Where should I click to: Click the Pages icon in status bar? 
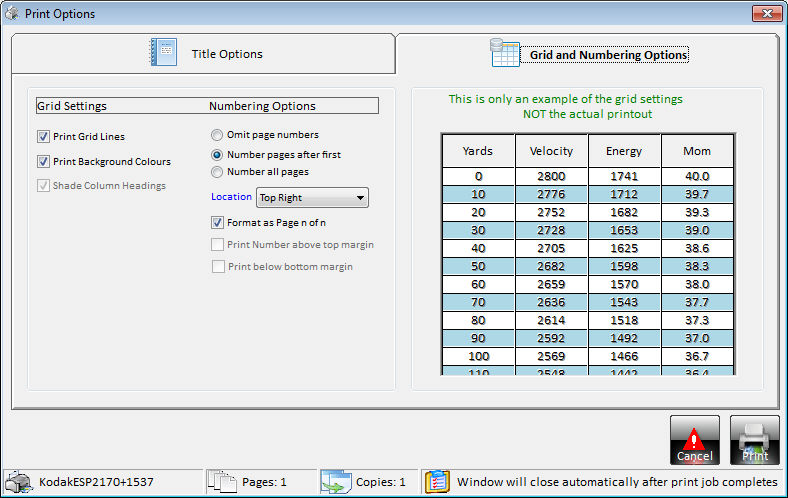[222, 482]
